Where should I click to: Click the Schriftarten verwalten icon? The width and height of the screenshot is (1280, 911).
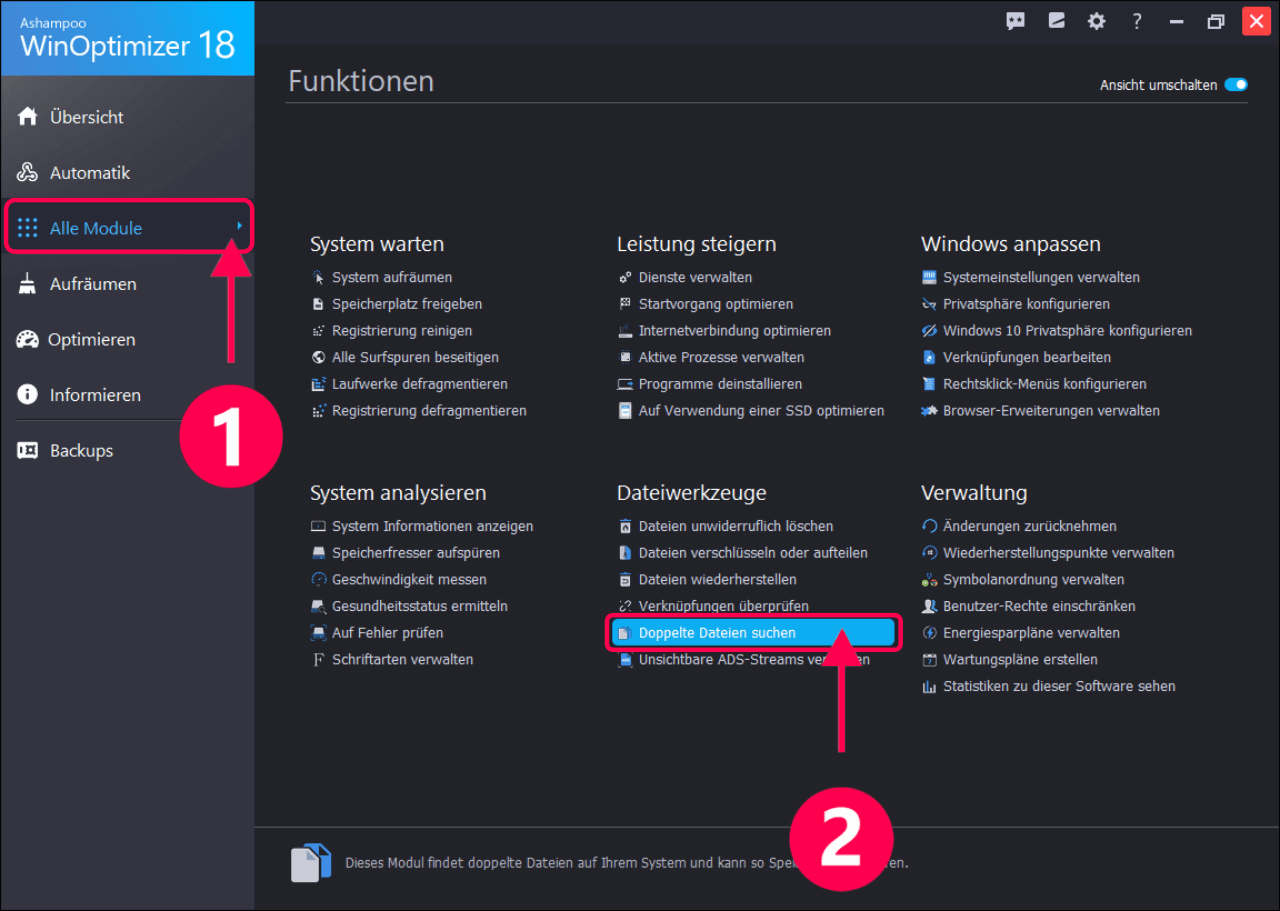pos(318,660)
